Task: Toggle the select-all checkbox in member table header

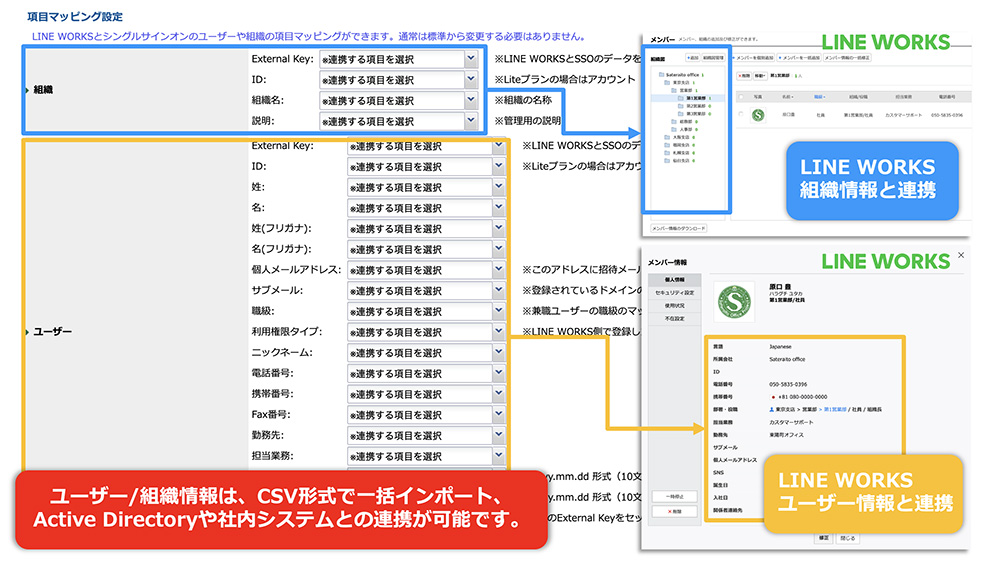Action: point(741,97)
